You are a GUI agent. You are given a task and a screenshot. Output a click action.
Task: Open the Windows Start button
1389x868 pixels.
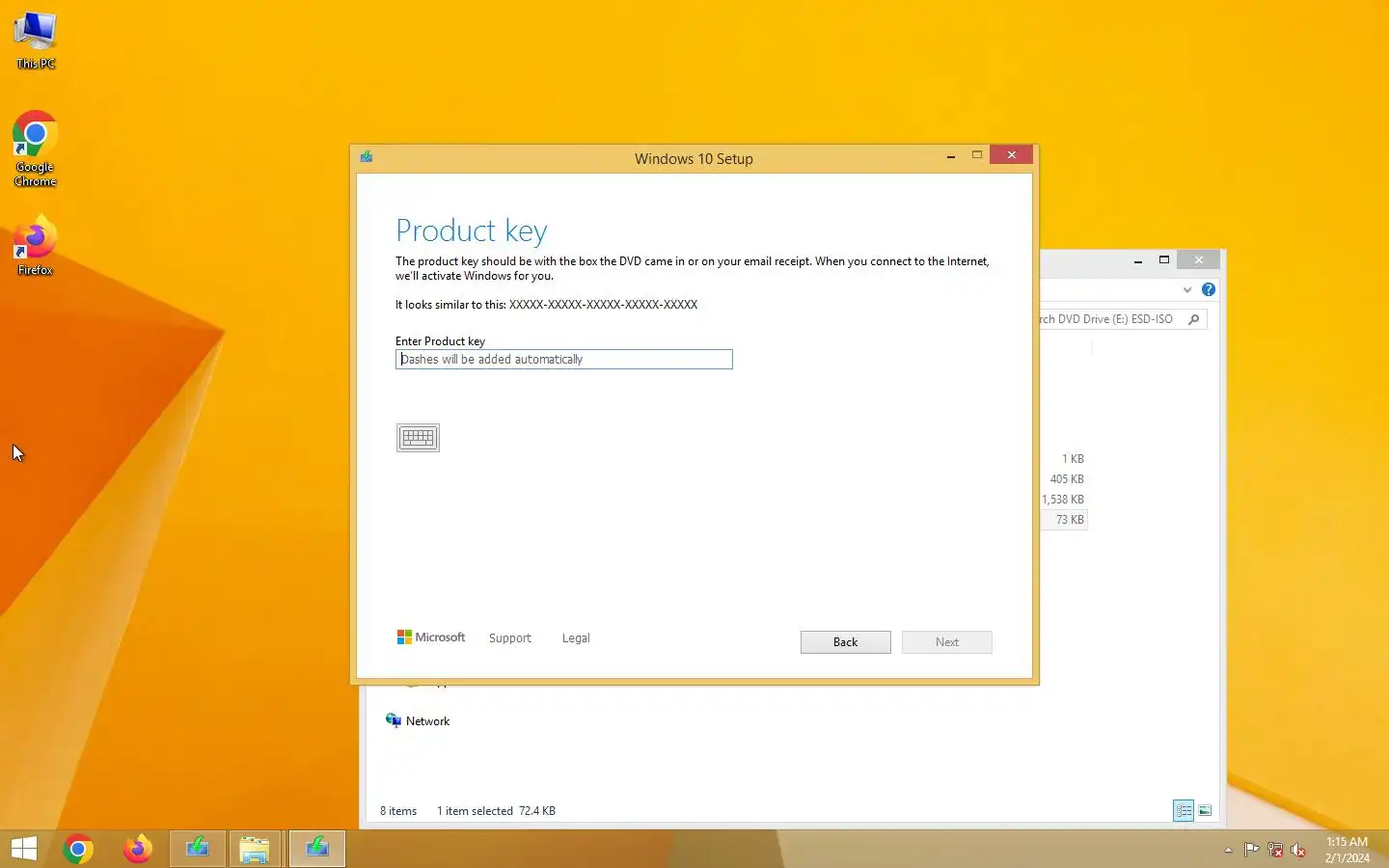24,849
